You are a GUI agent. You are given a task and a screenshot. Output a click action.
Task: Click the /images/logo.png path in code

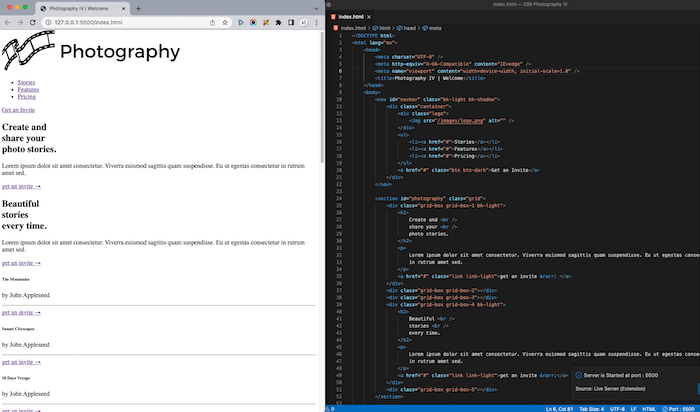460,121
